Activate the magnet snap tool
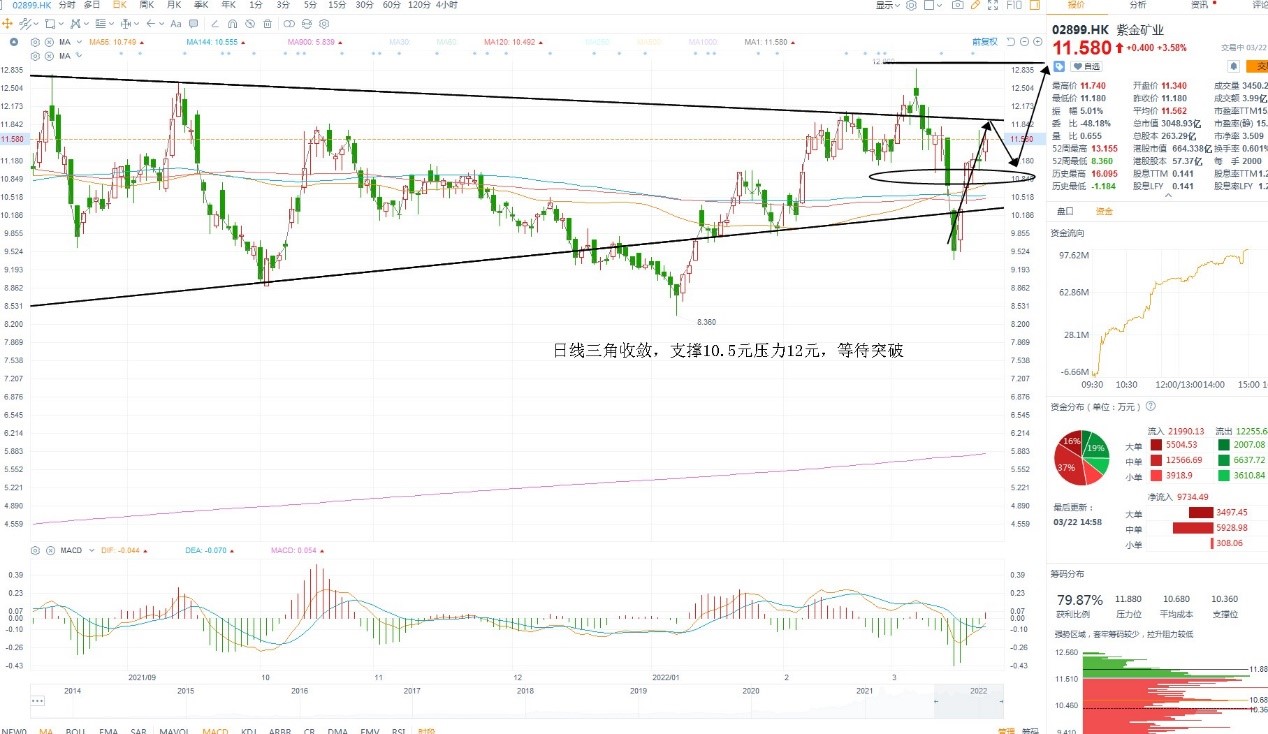The height and width of the screenshot is (734, 1268). click(x=232, y=24)
